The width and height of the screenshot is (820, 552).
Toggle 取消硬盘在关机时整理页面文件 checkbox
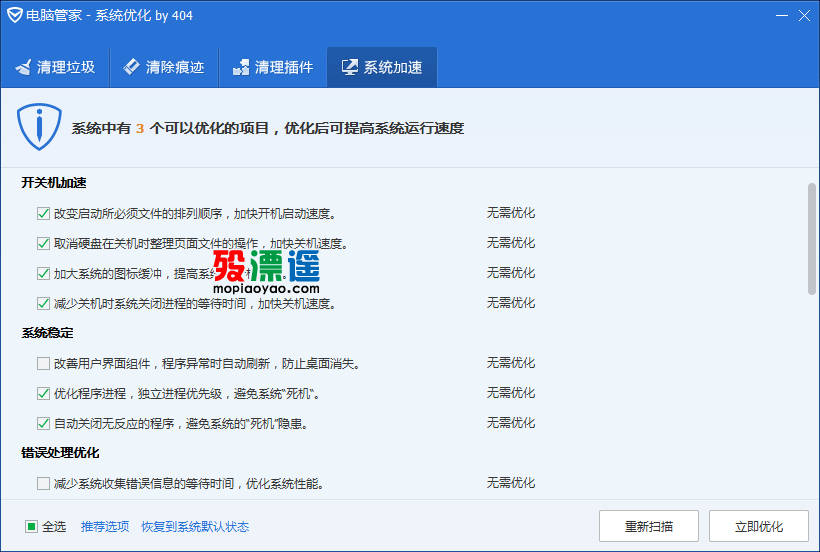[x=43, y=243]
